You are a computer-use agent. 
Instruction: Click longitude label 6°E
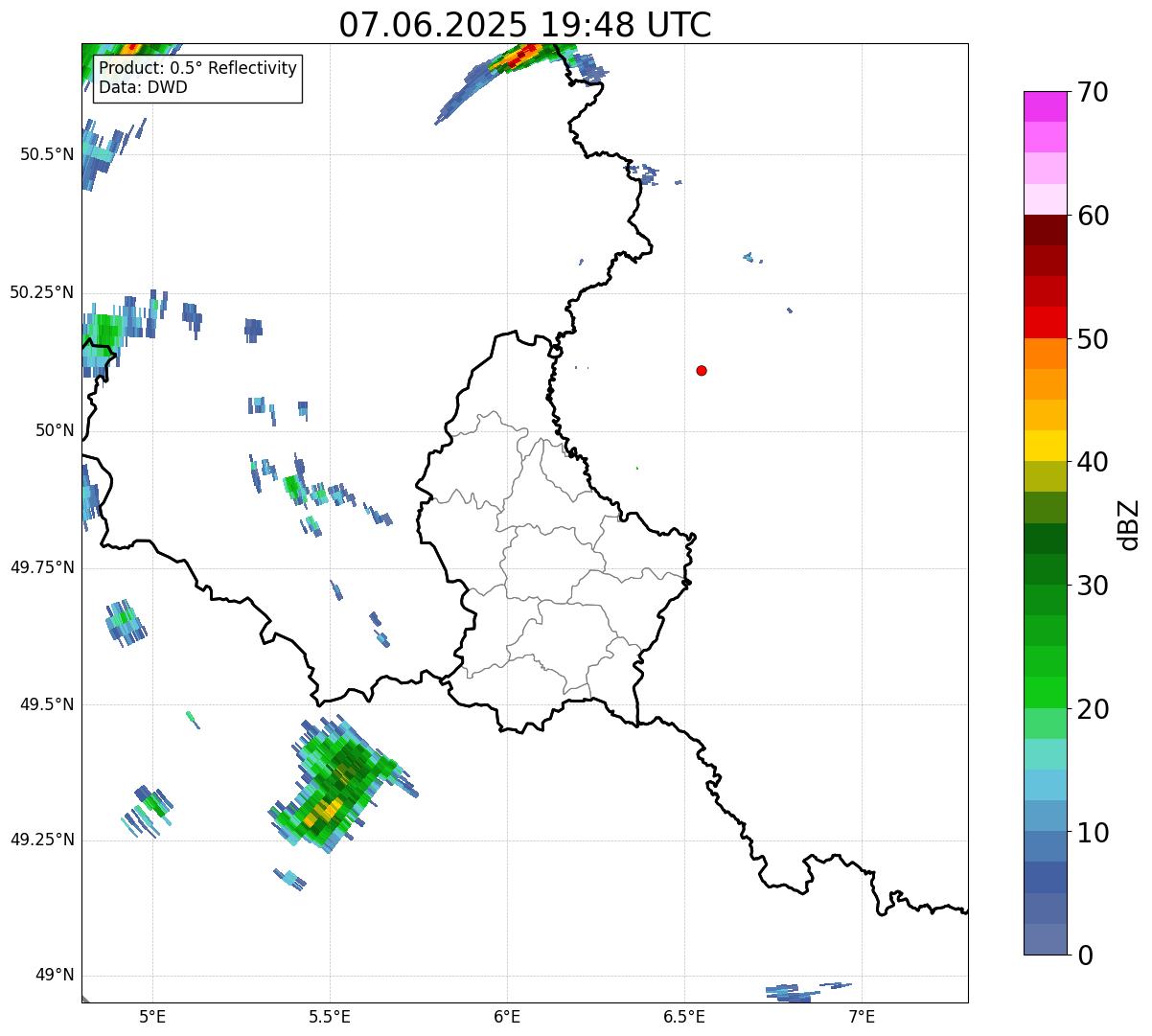(507, 1016)
